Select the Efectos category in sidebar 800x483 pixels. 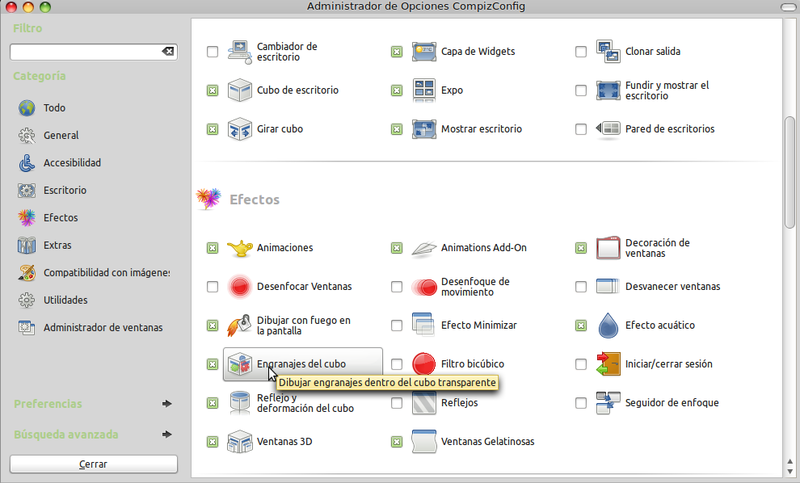(60, 217)
